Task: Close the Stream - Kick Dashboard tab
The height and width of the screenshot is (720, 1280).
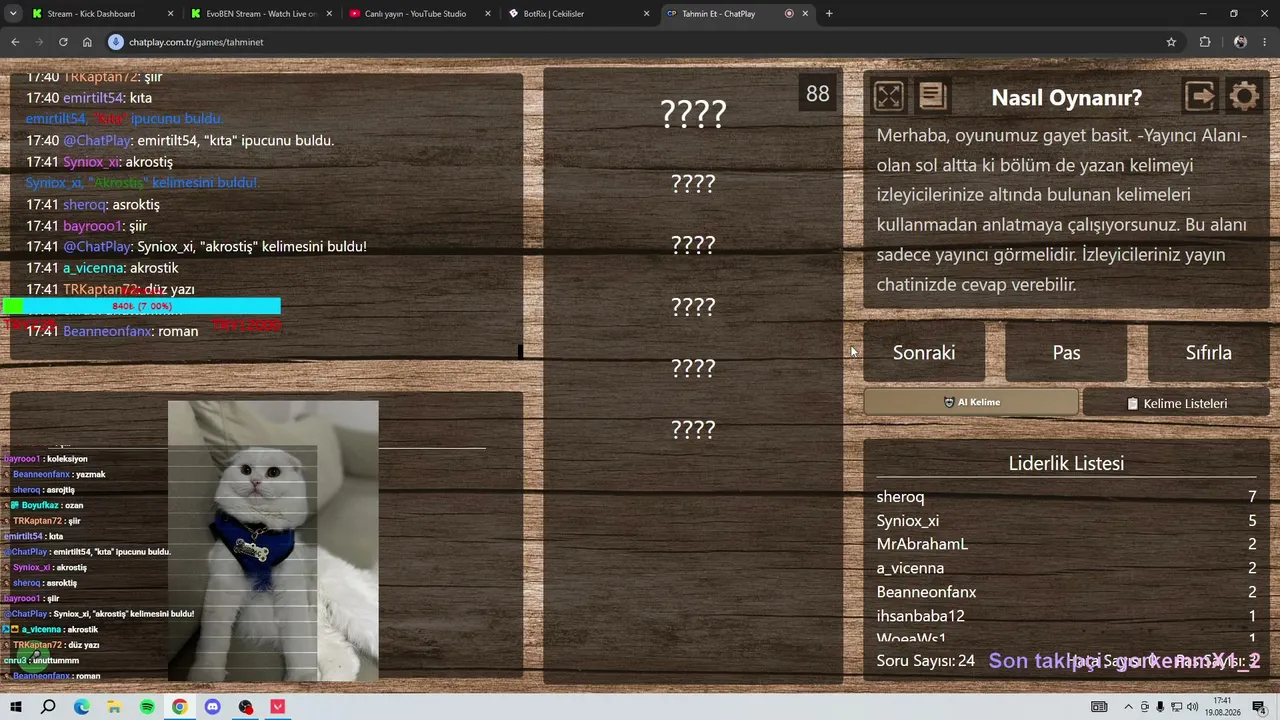Action: click(170, 14)
